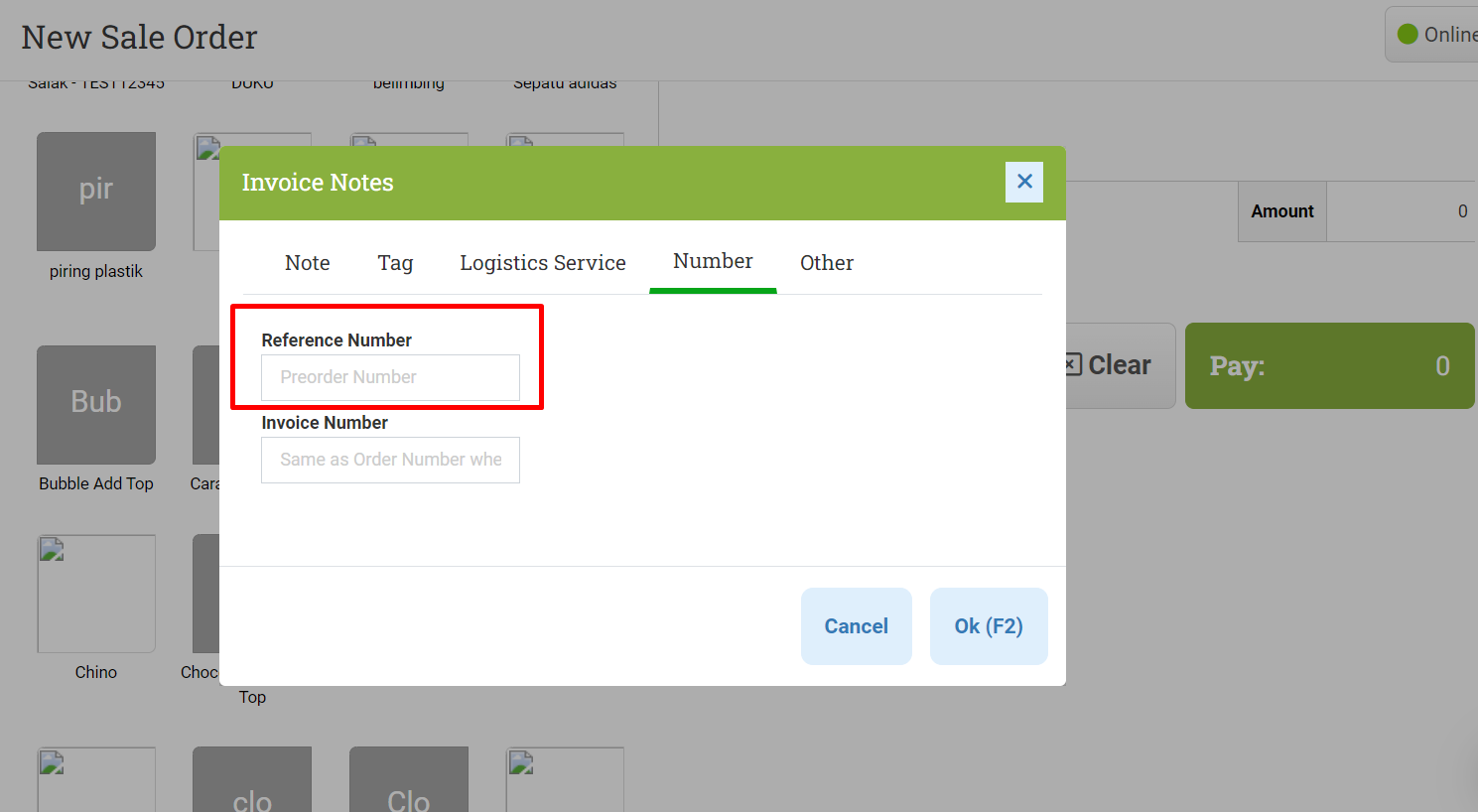Image resolution: width=1478 pixels, height=812 pixels.
Task: Select the Reference Number label
Action: [x=336, y=340]
